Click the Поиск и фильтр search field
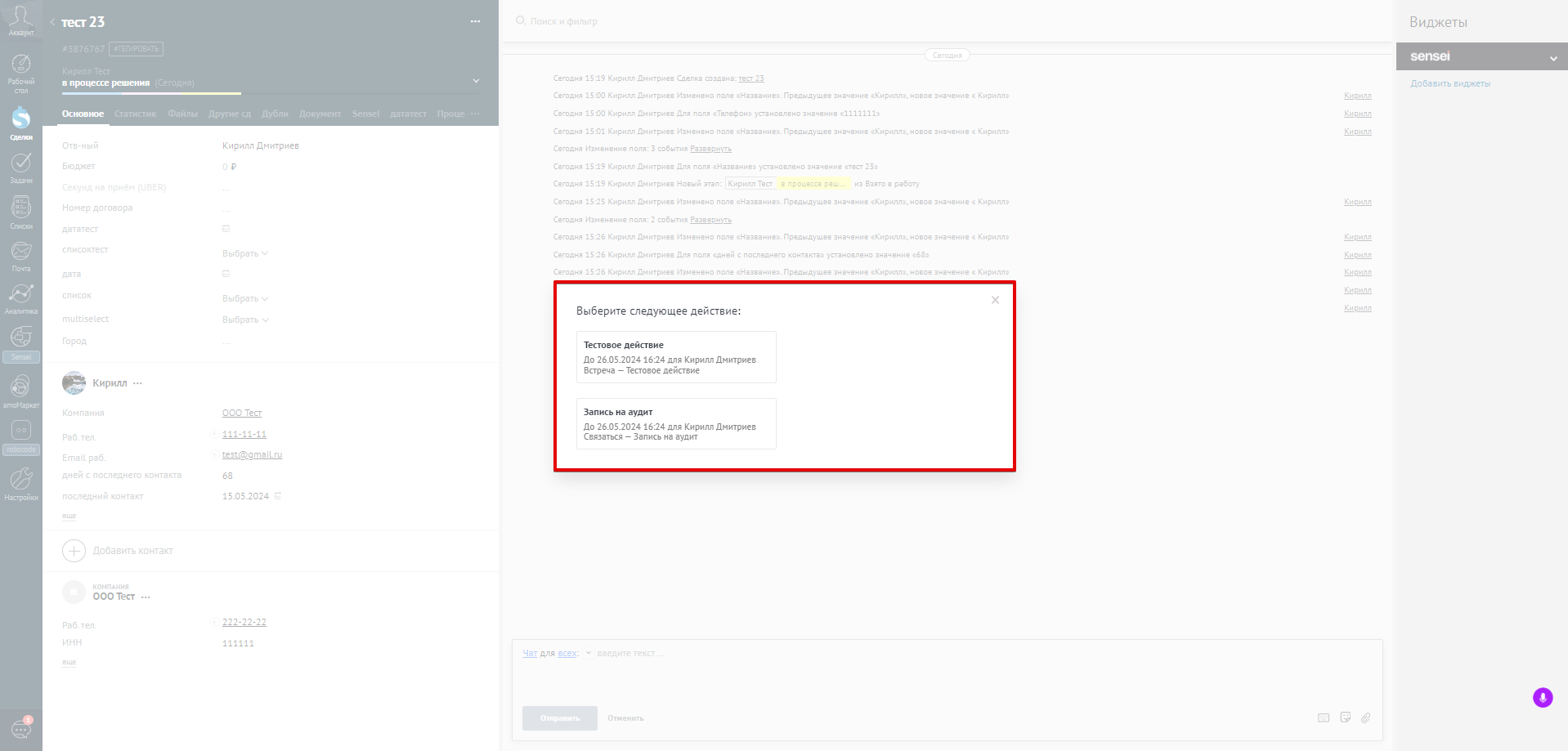This screenshot has width=1568, height=751. click(x=563, y=21)
